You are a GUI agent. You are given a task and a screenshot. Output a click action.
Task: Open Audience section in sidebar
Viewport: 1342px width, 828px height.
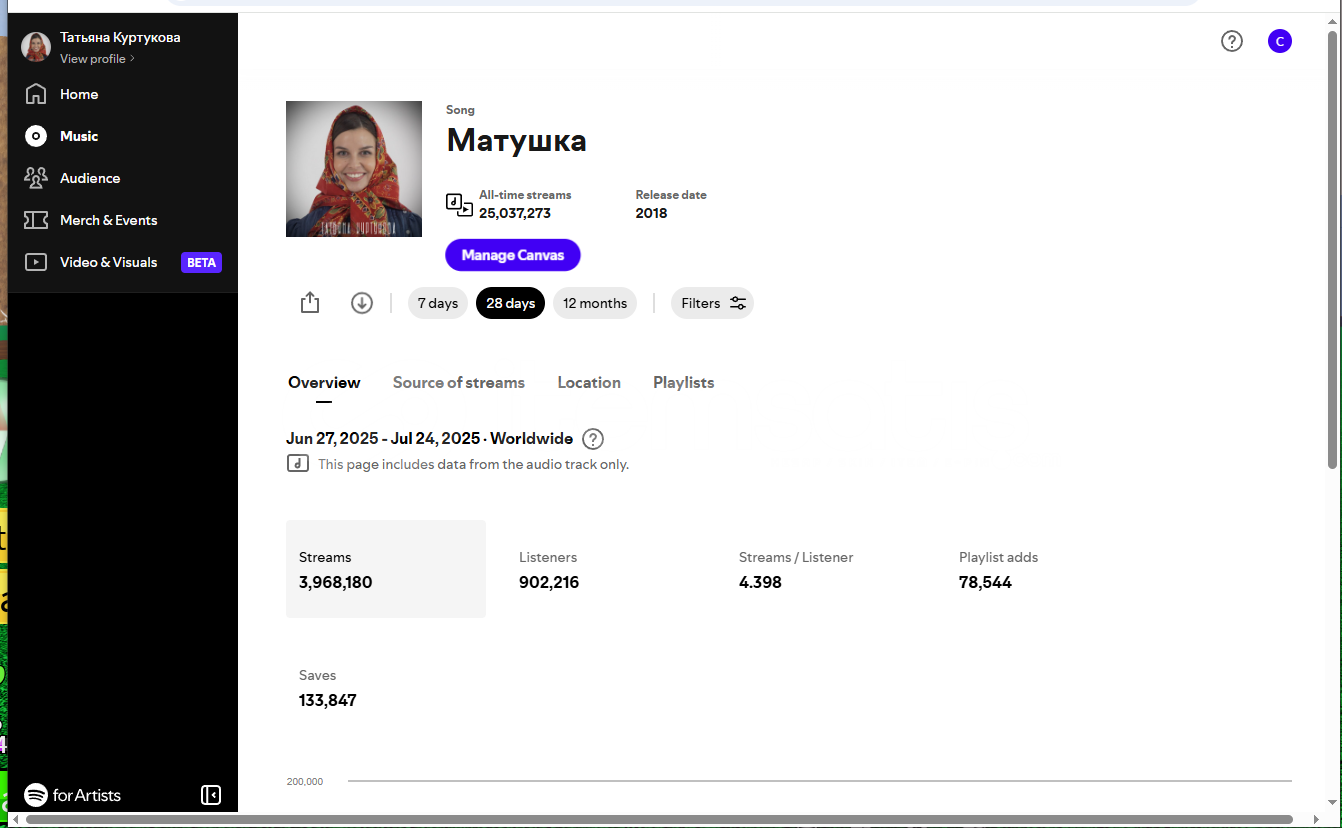point(72,178)
